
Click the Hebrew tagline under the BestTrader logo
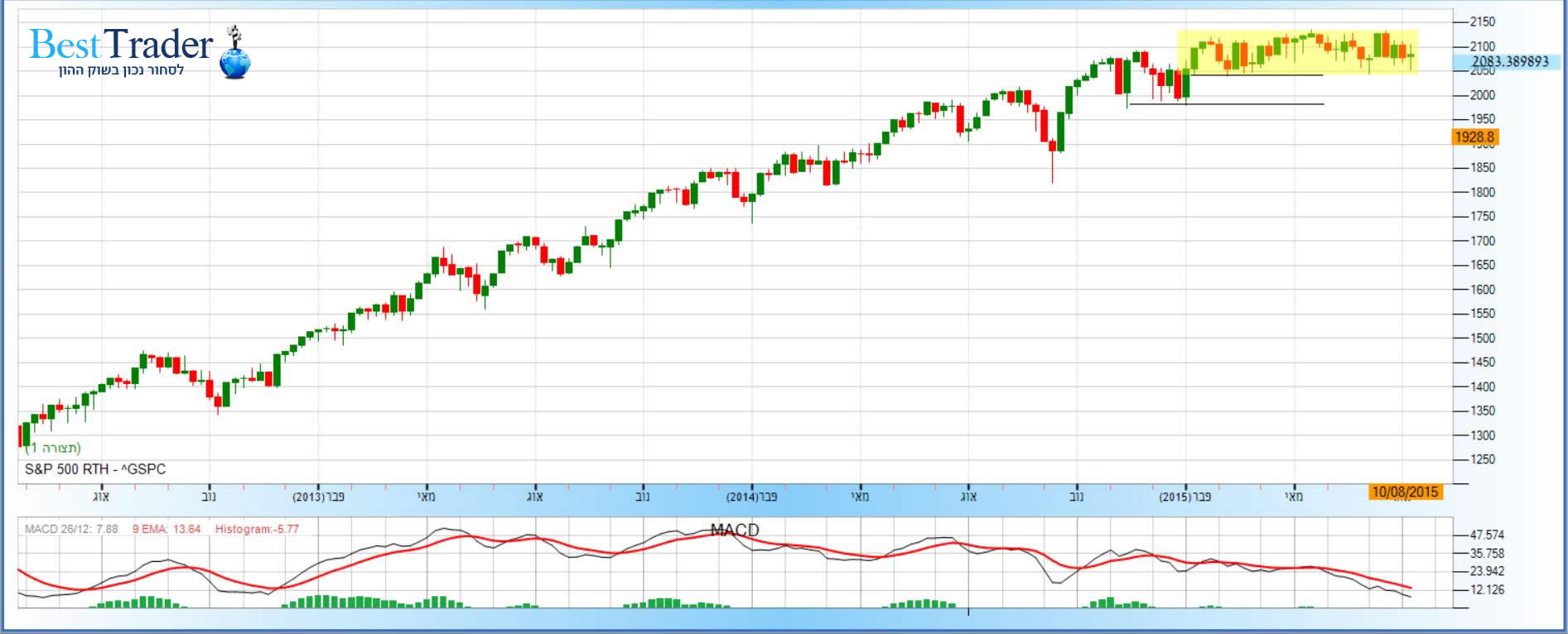coord(121,70)
